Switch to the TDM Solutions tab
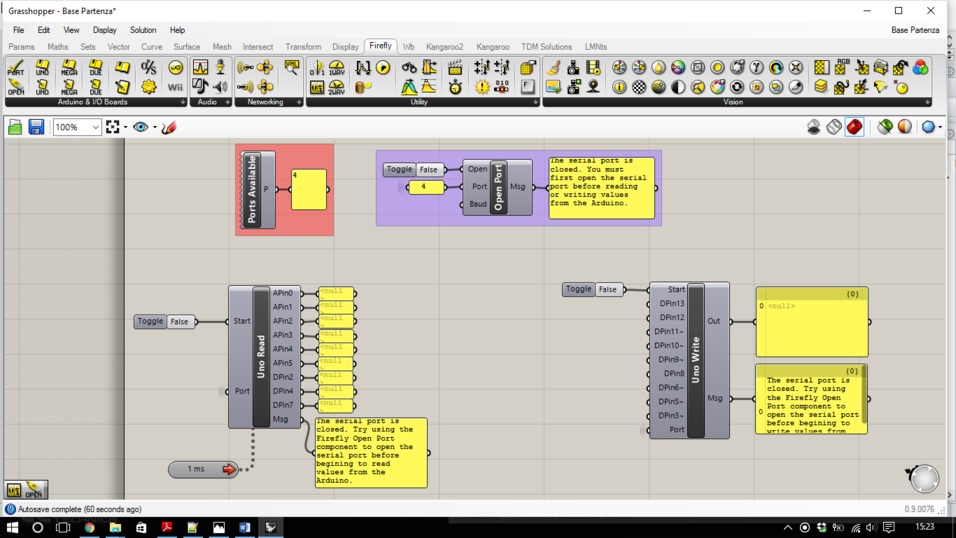The image size is (956, 538). (546, 46)
